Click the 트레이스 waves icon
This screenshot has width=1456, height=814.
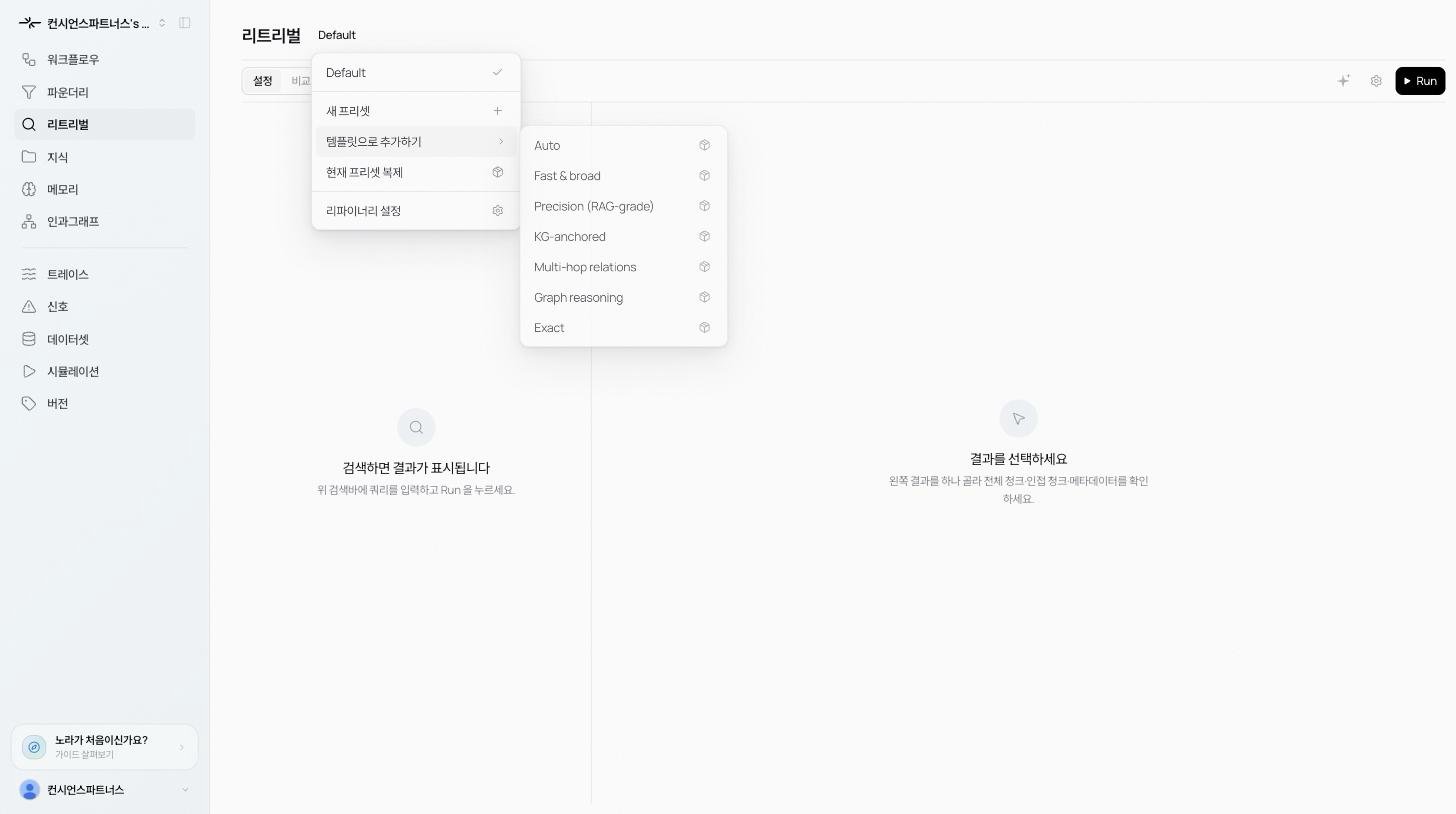tap(29, 274)
